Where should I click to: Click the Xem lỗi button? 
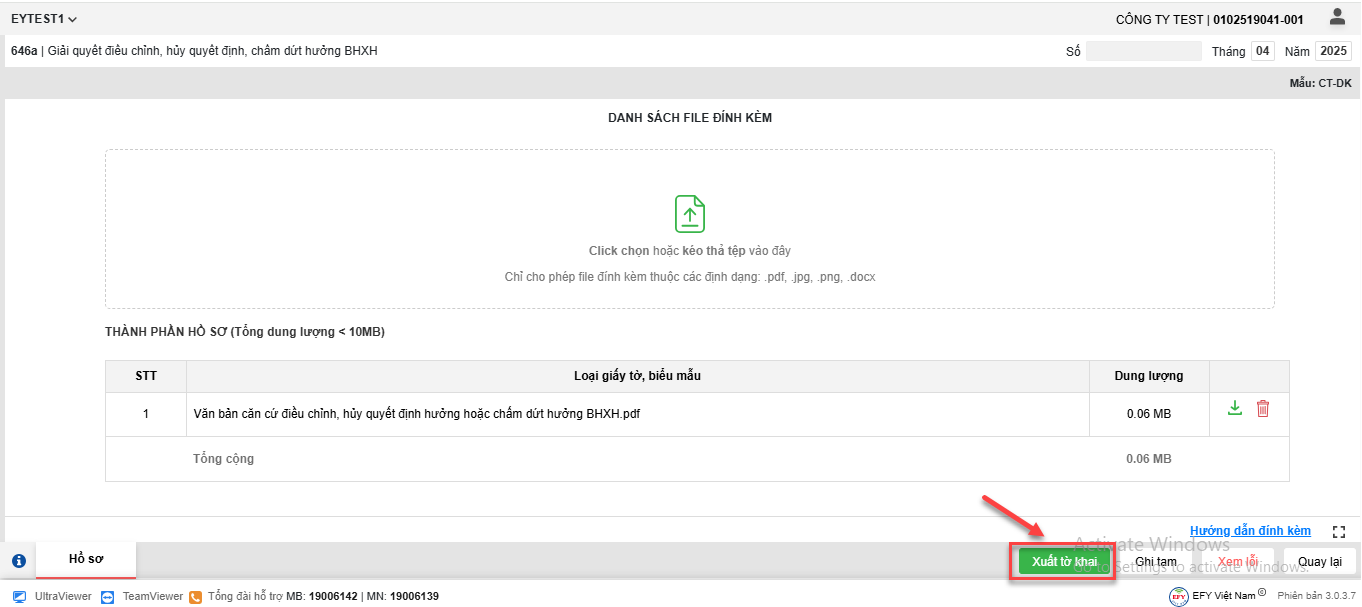pyautogui.click(x=1237, y=562)
